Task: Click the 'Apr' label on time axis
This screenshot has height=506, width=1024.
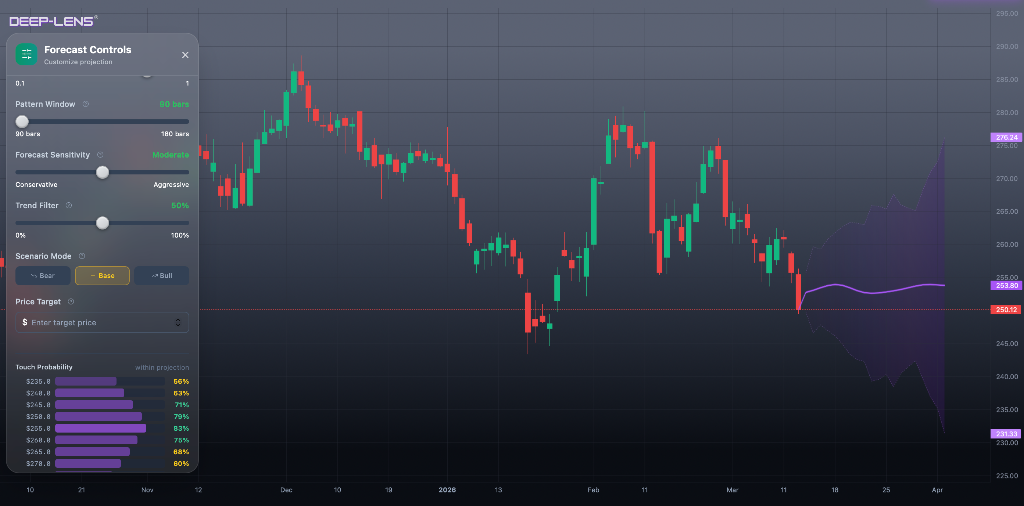Action: 937,489
